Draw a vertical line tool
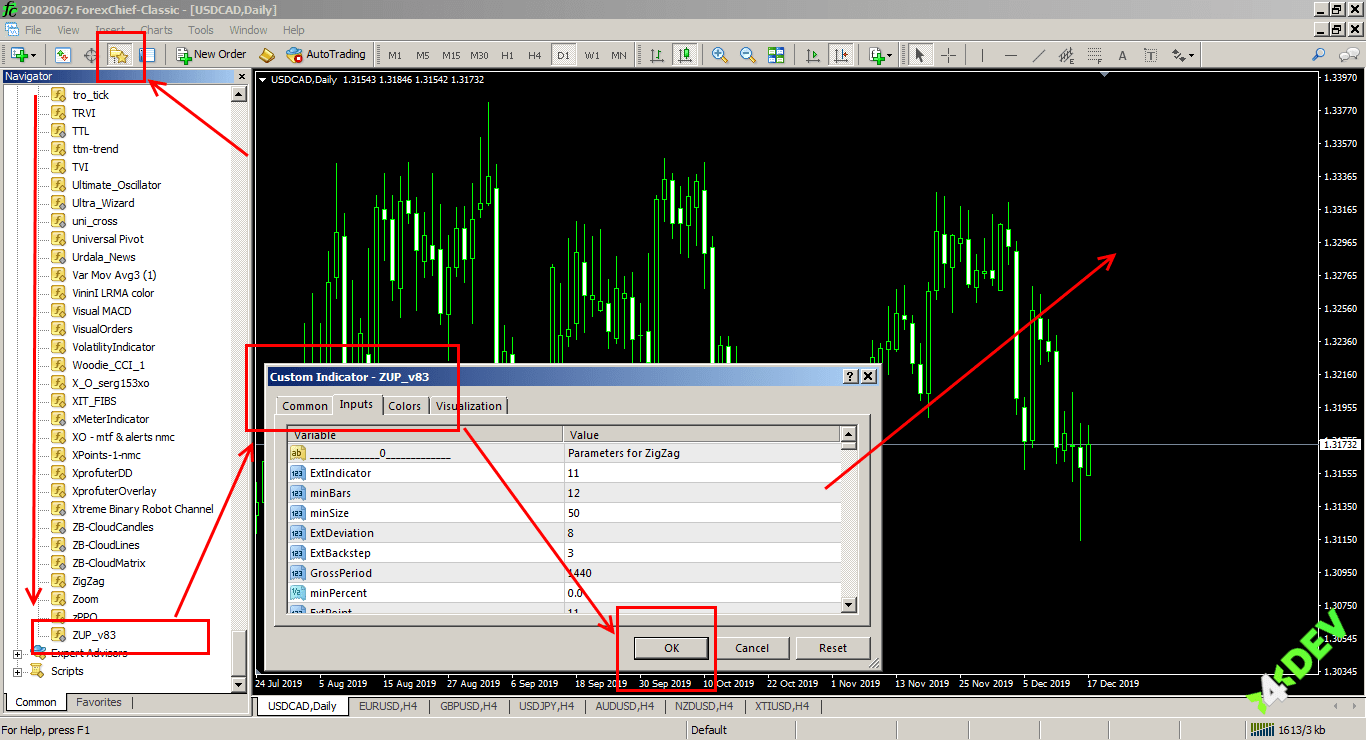 pos(983,55)
